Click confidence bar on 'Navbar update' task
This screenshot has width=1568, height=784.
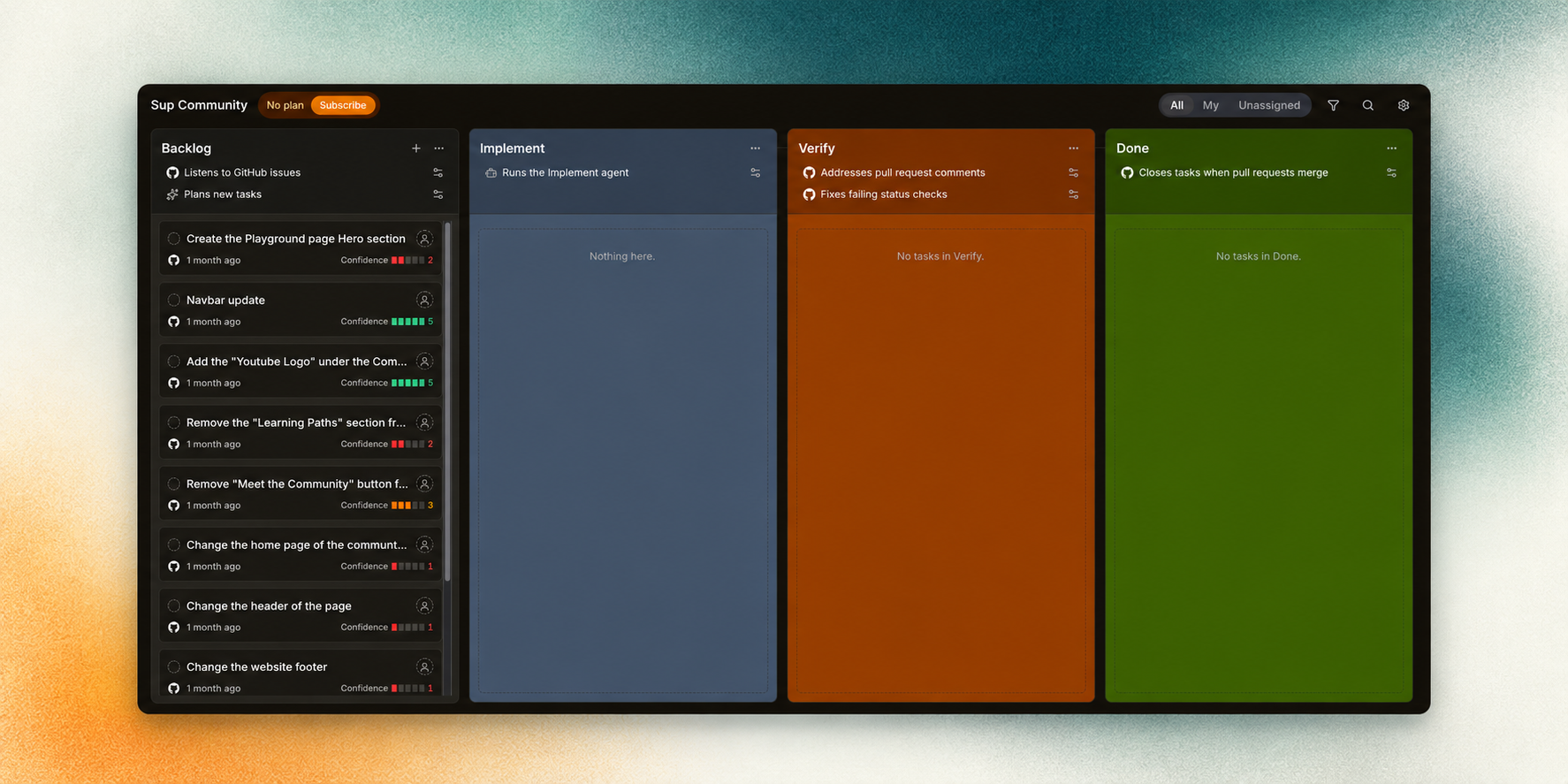point(407,322)
